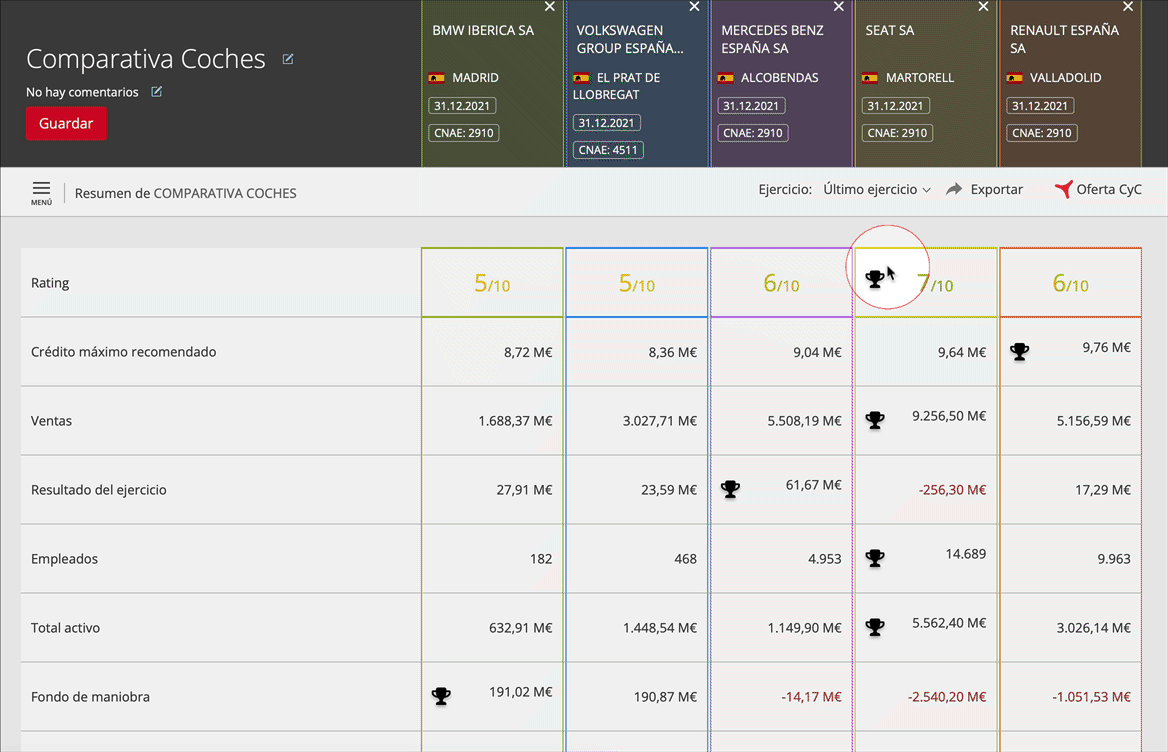Screen dimensions: 1168x752
Task: Remove RENAULT ESPAÑA SA column
Action: [x=1128, y=7]
